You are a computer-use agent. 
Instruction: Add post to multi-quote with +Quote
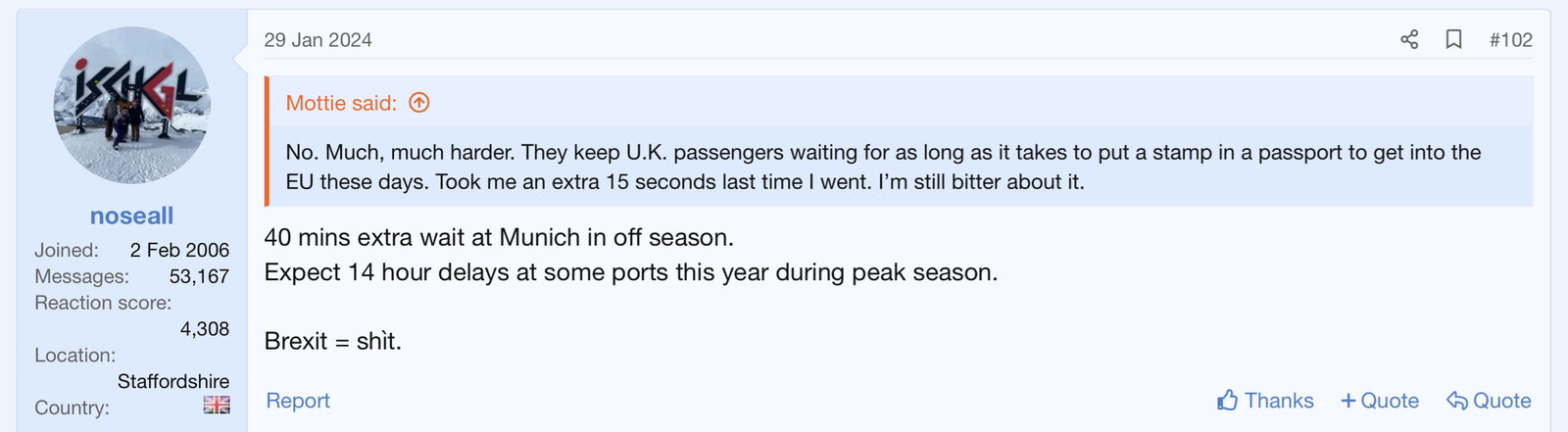[1380, 401]
